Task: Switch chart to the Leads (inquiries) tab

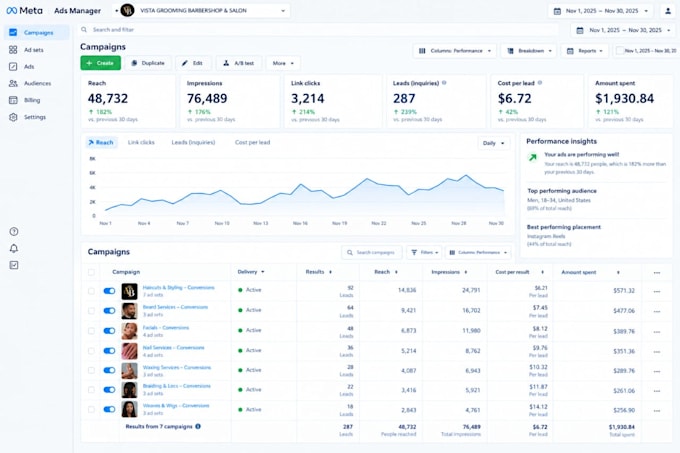Action: coord(193,142)
